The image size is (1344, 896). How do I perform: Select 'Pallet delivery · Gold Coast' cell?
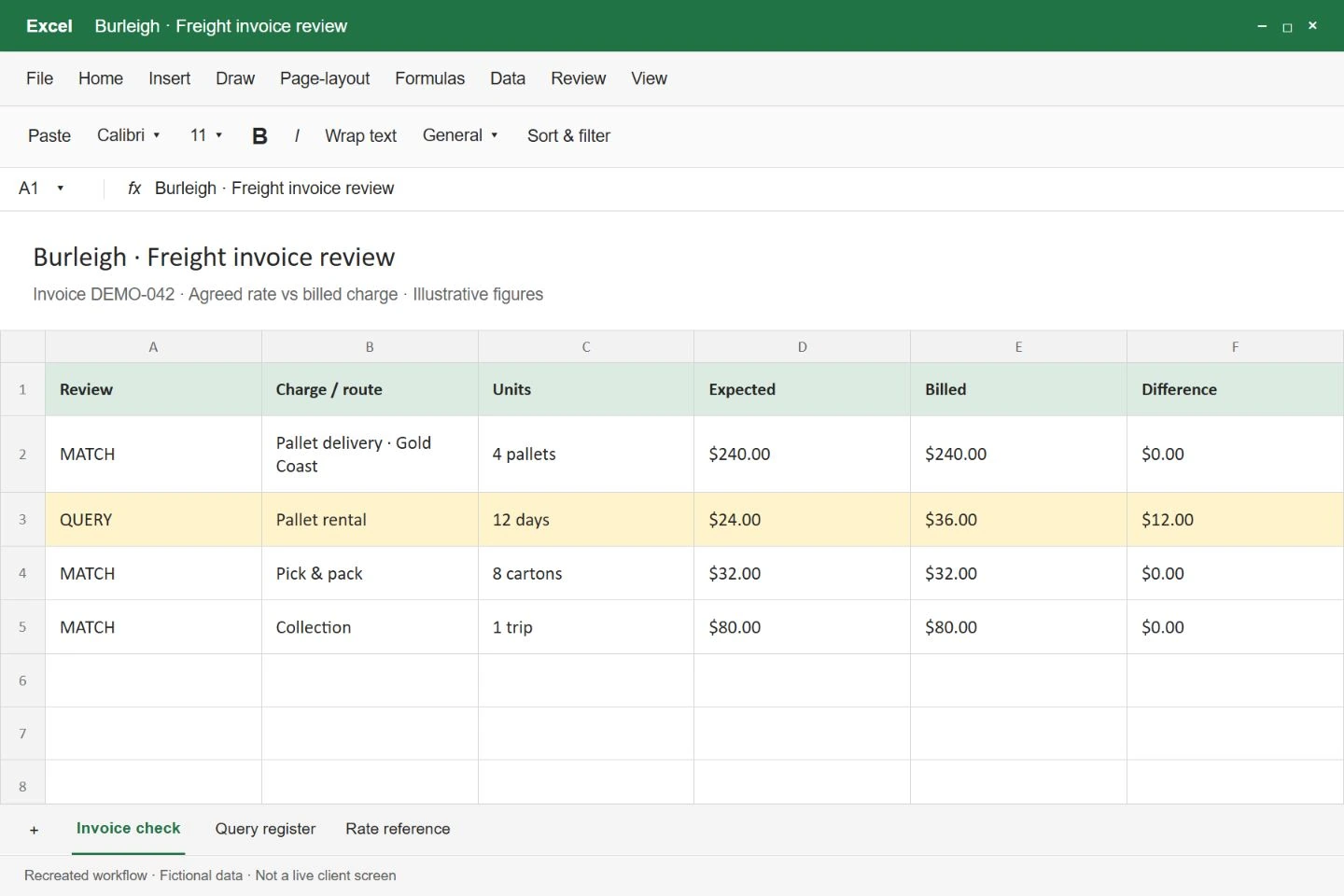370,455
